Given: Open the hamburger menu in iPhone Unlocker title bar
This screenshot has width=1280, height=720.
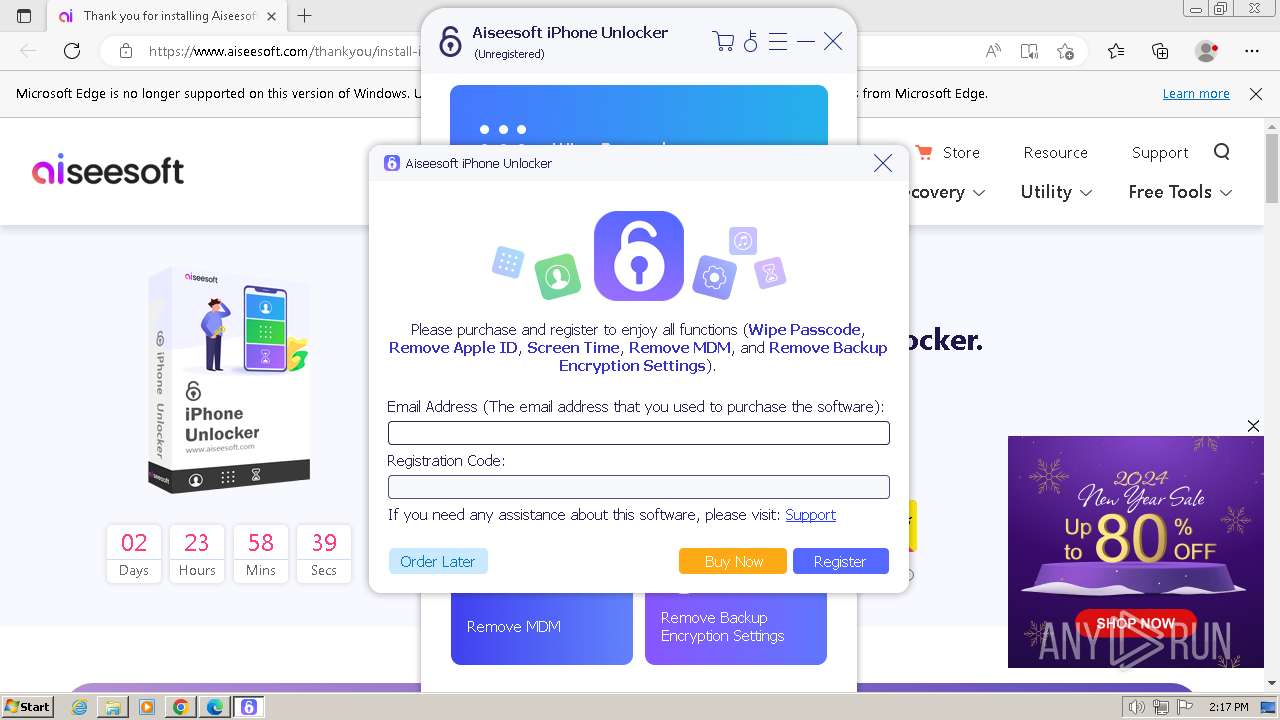Looking at the screenshot, I should point(778,41).
